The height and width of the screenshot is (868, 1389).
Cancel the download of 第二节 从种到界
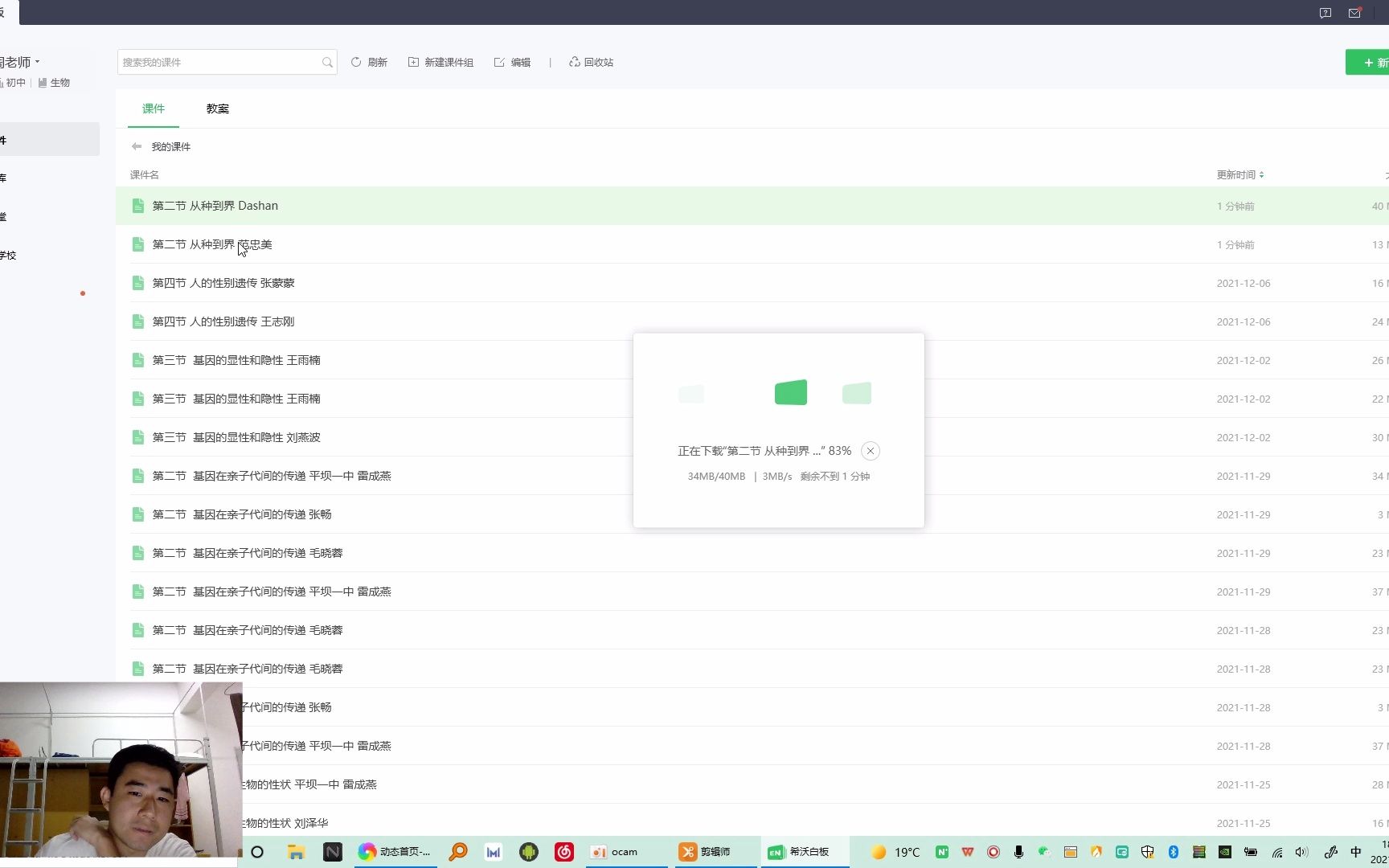(x=871, y=451)
